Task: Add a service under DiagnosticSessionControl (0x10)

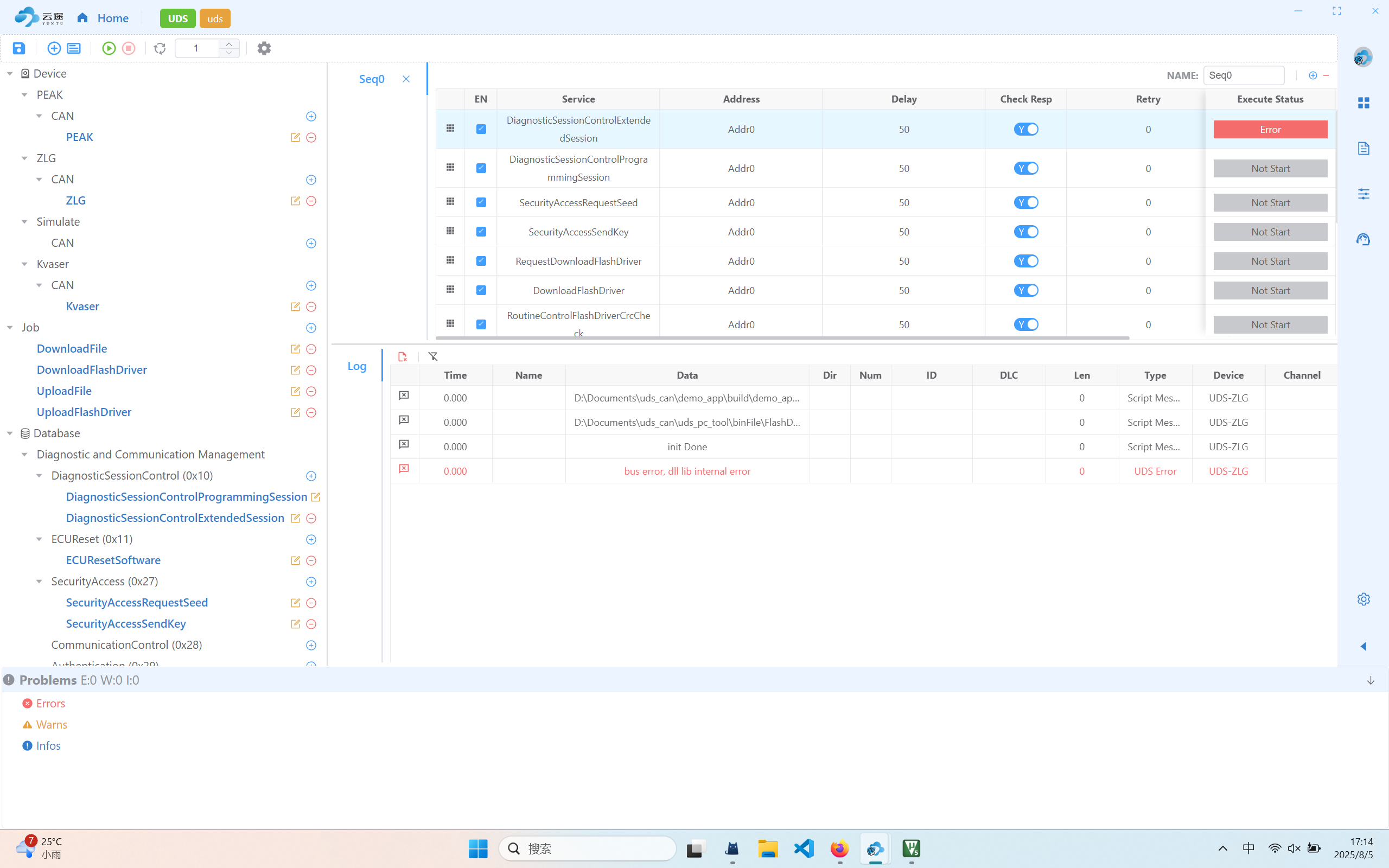Action: 311,476
